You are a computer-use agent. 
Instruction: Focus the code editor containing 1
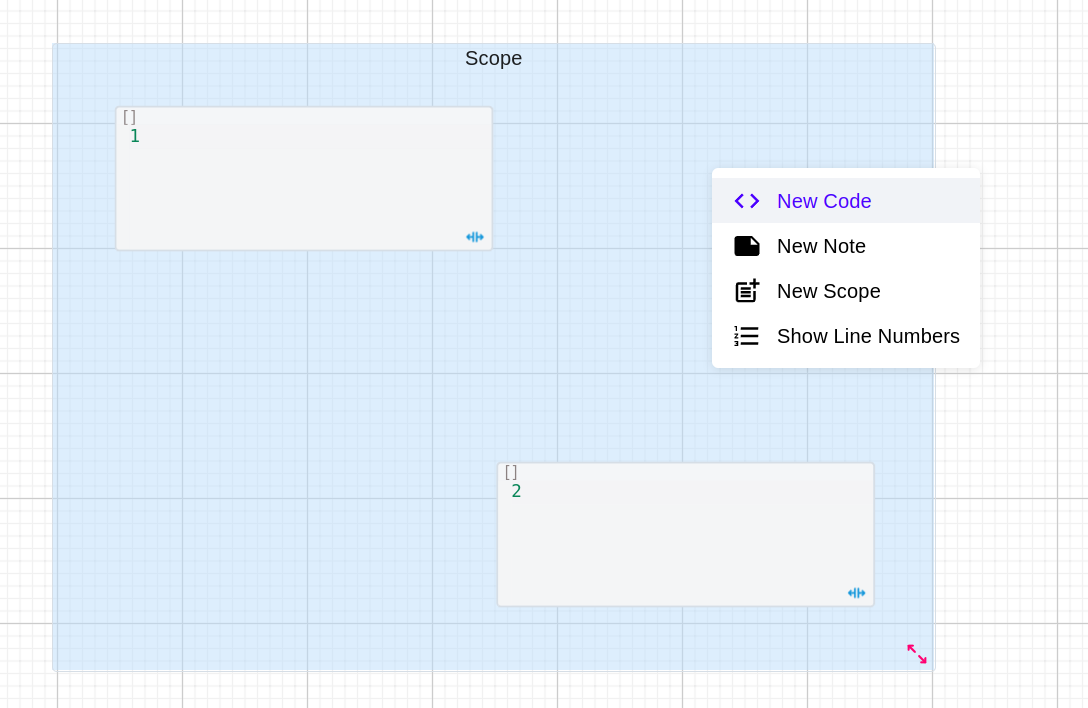304,178
